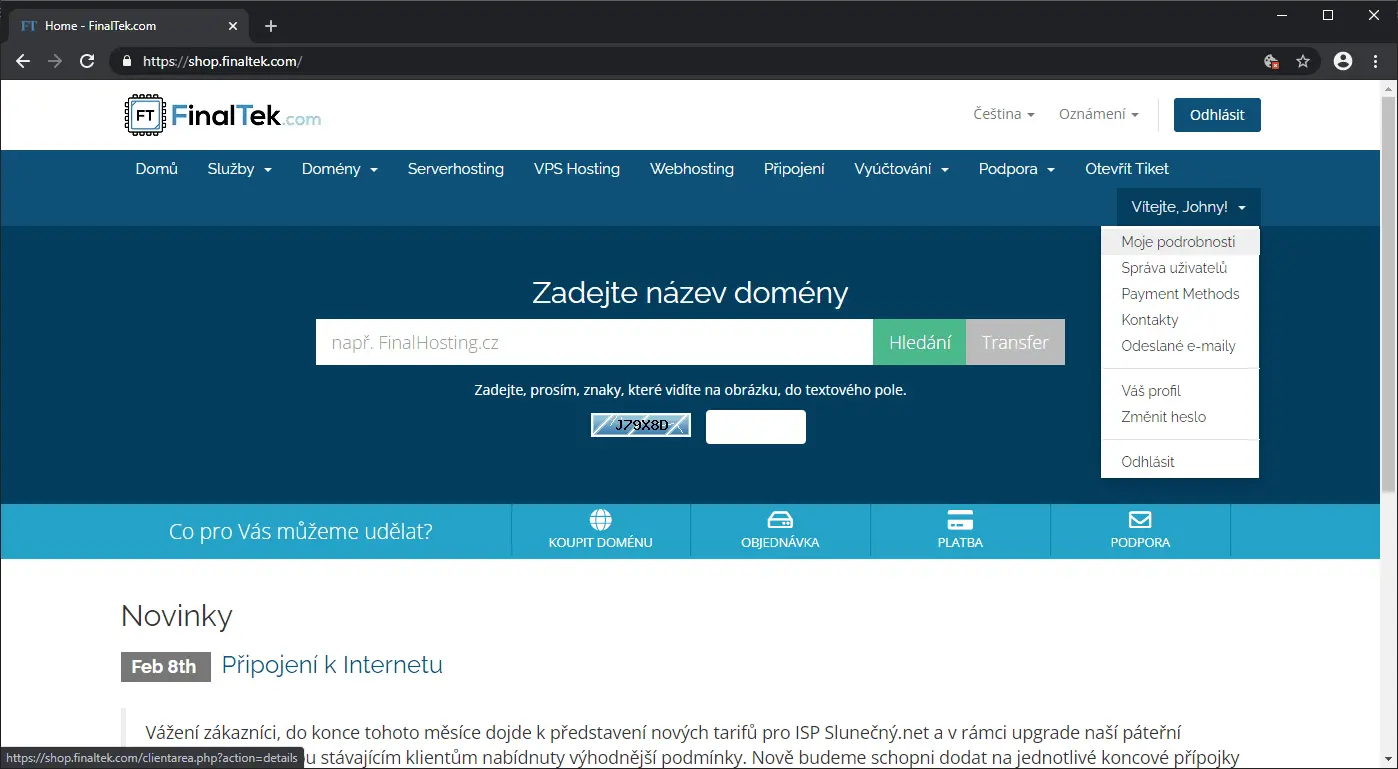The height and width of the screenshot is (769, 1398).
Task: Click the Objednávka server drive icon
Action: coord(780,520)
